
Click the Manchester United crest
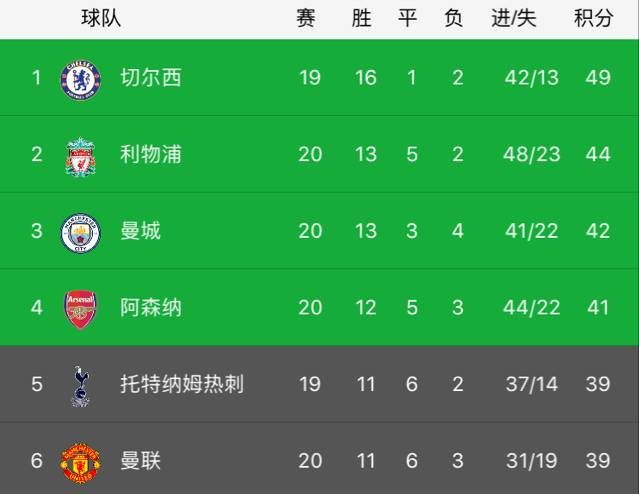(80, 463)
